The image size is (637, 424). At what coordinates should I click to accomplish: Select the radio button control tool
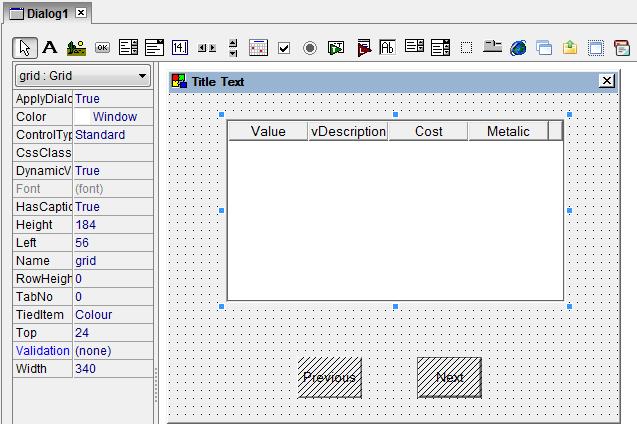(310, 47)
